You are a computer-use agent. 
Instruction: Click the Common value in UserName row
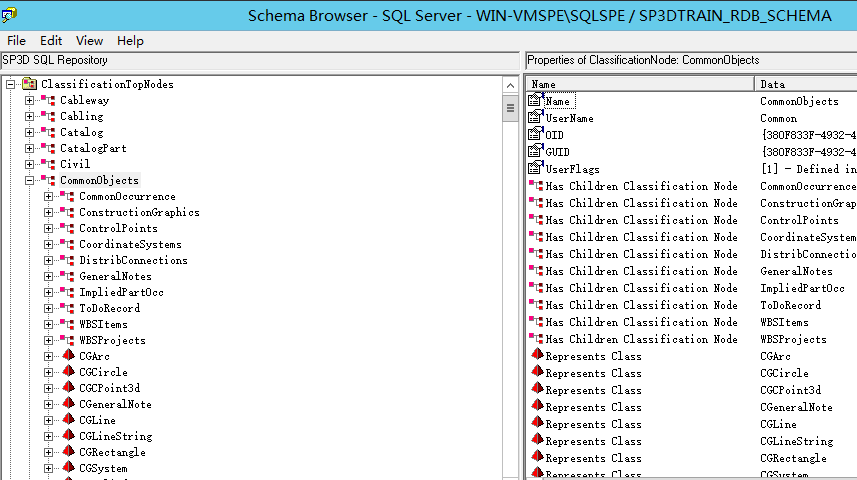[x=778, y=118]
